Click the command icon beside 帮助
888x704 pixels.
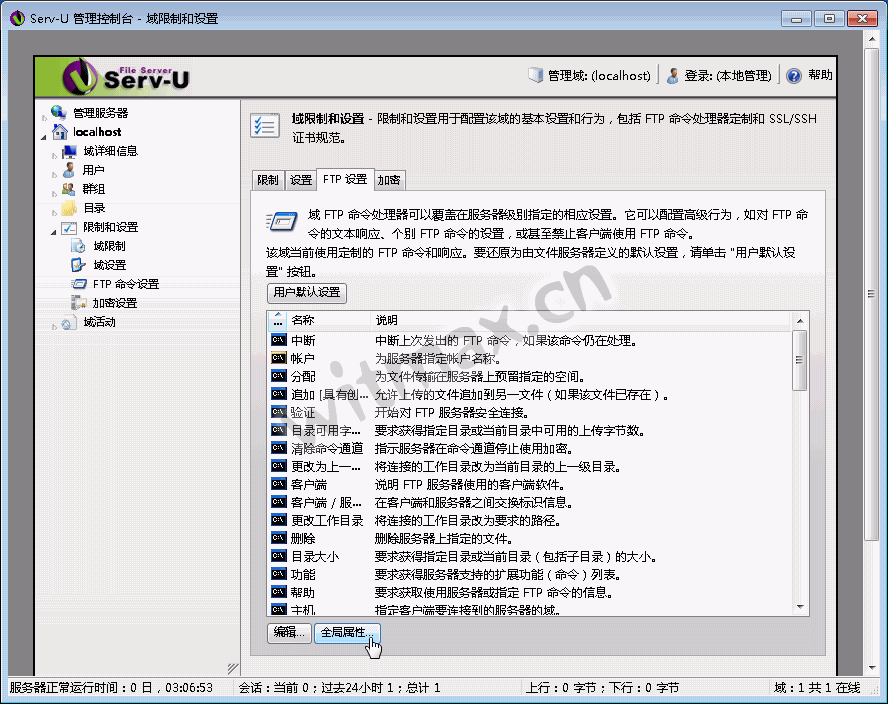tap(279, 592)
